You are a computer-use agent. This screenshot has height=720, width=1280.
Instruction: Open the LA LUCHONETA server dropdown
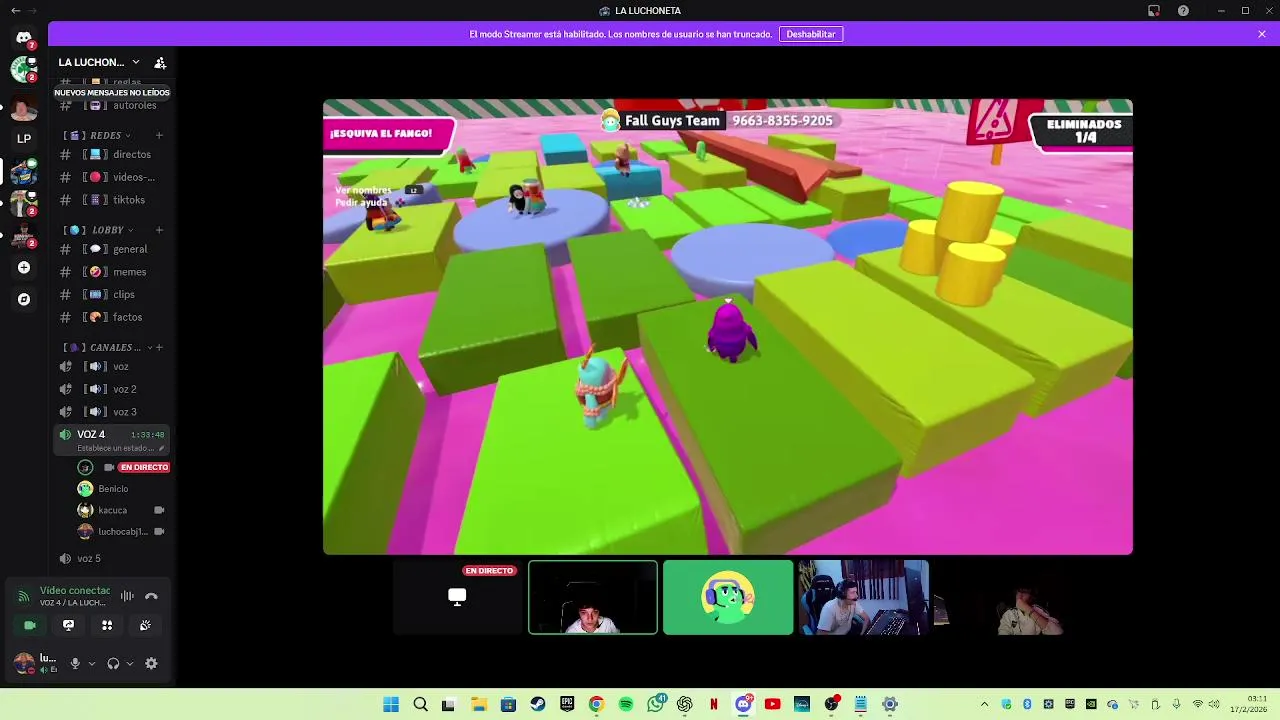(x=98, y=62)
